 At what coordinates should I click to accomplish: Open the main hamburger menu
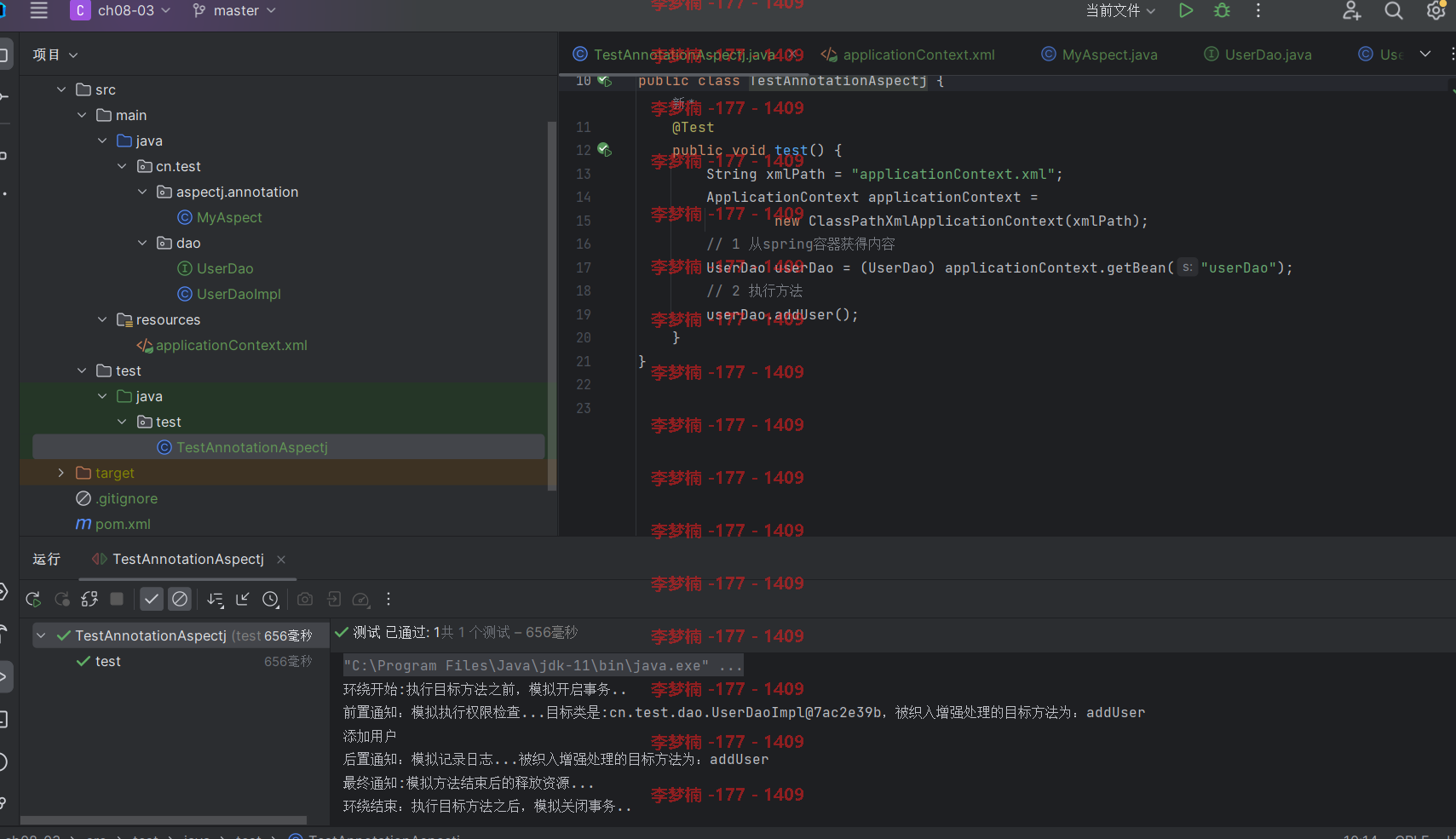(38, 10)
